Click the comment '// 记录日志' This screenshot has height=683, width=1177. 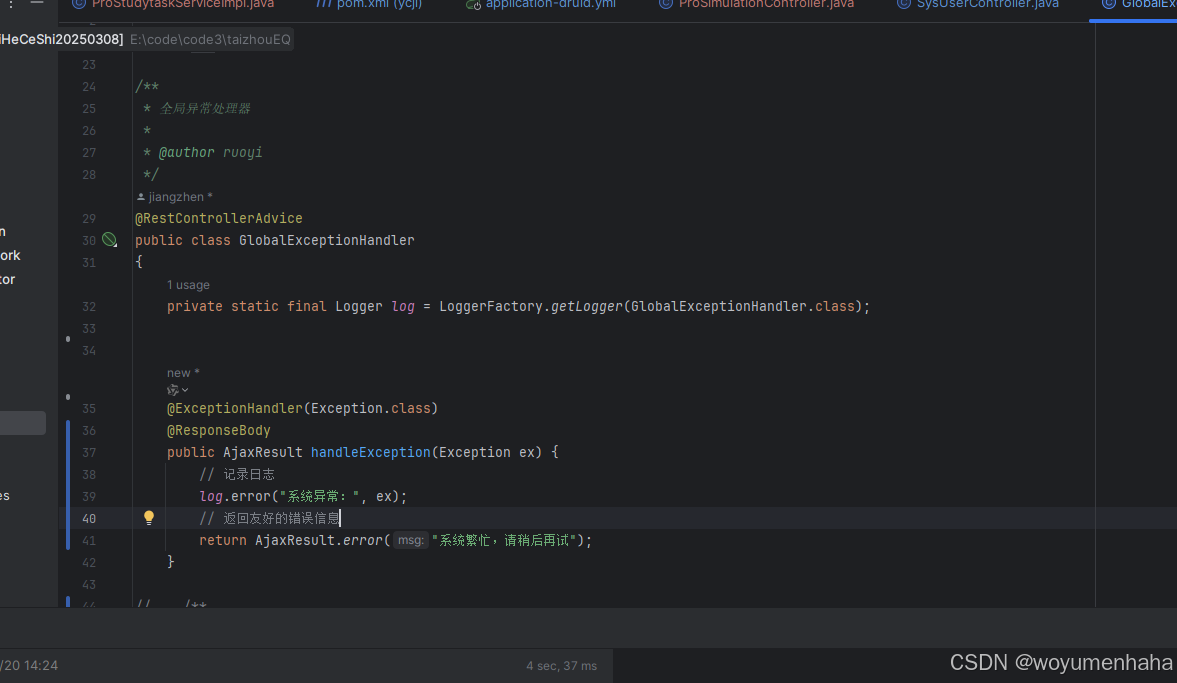click(x=237, y=474)
